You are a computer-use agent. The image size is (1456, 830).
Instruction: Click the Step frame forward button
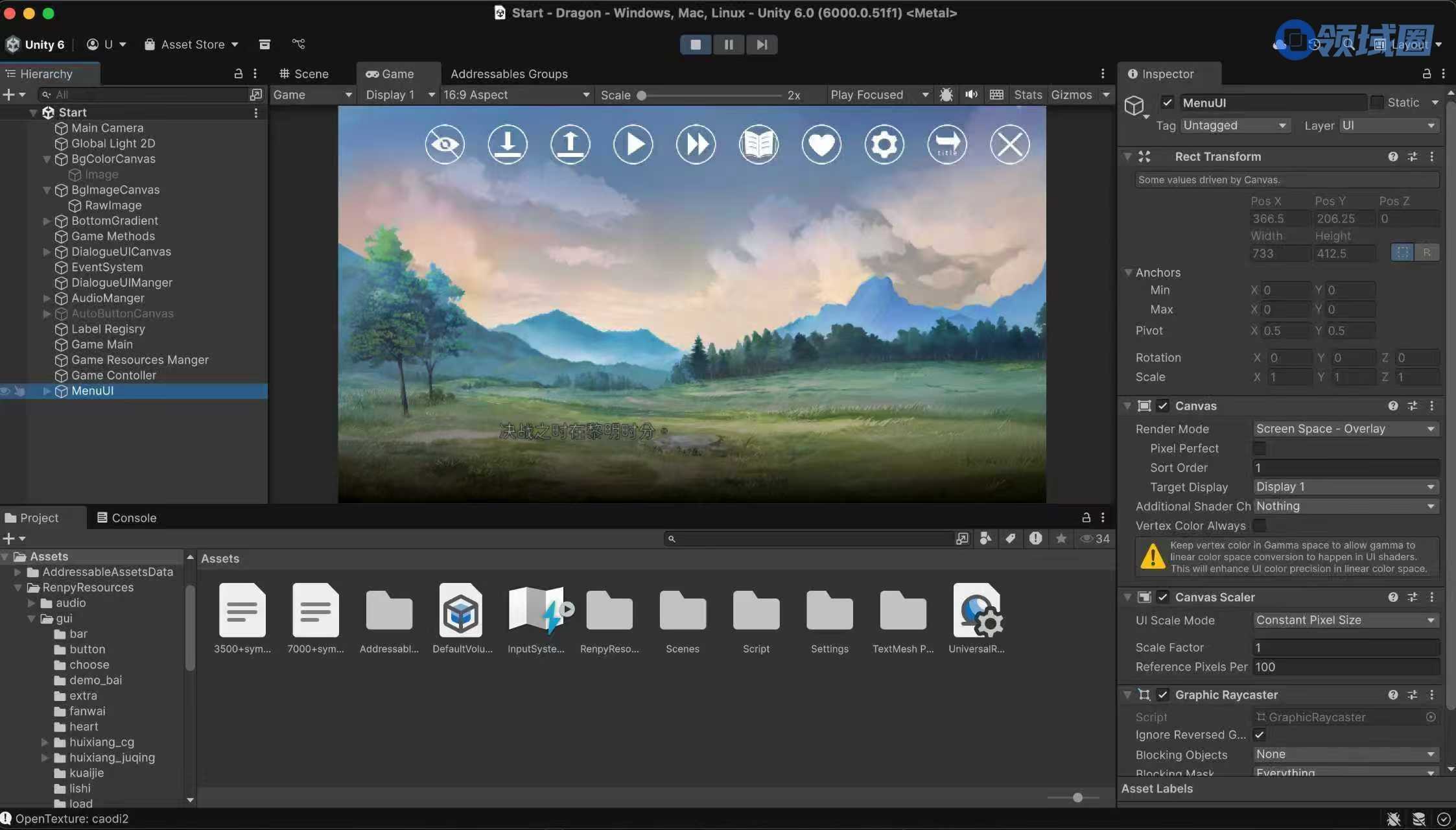tap(762, 44)
